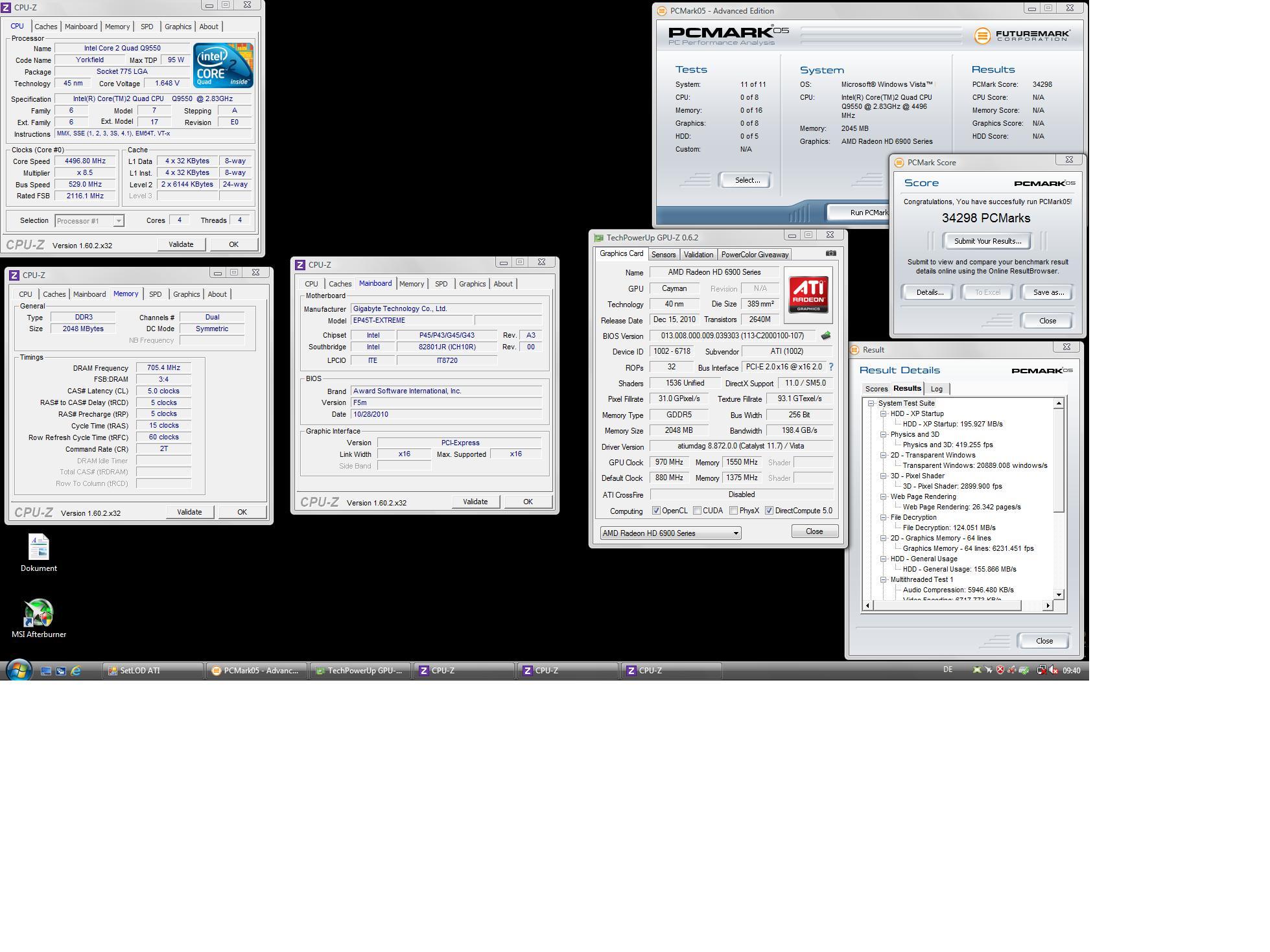The width and height of the screenshot is (1270, 952).
Task: Click the Switch between windows quick launch icon
Action: coord(61,671)
